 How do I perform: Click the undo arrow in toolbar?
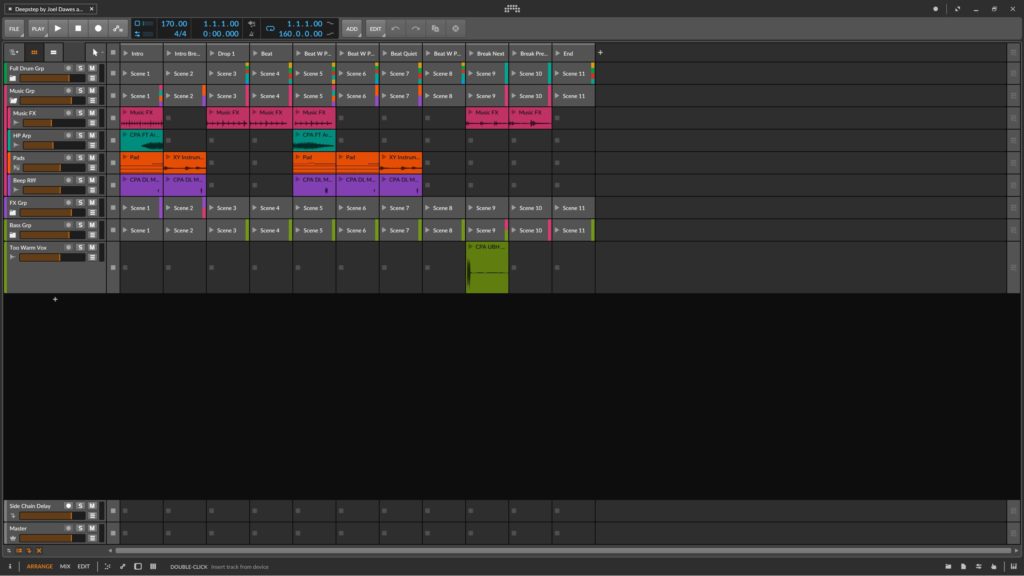pos(395,29)
